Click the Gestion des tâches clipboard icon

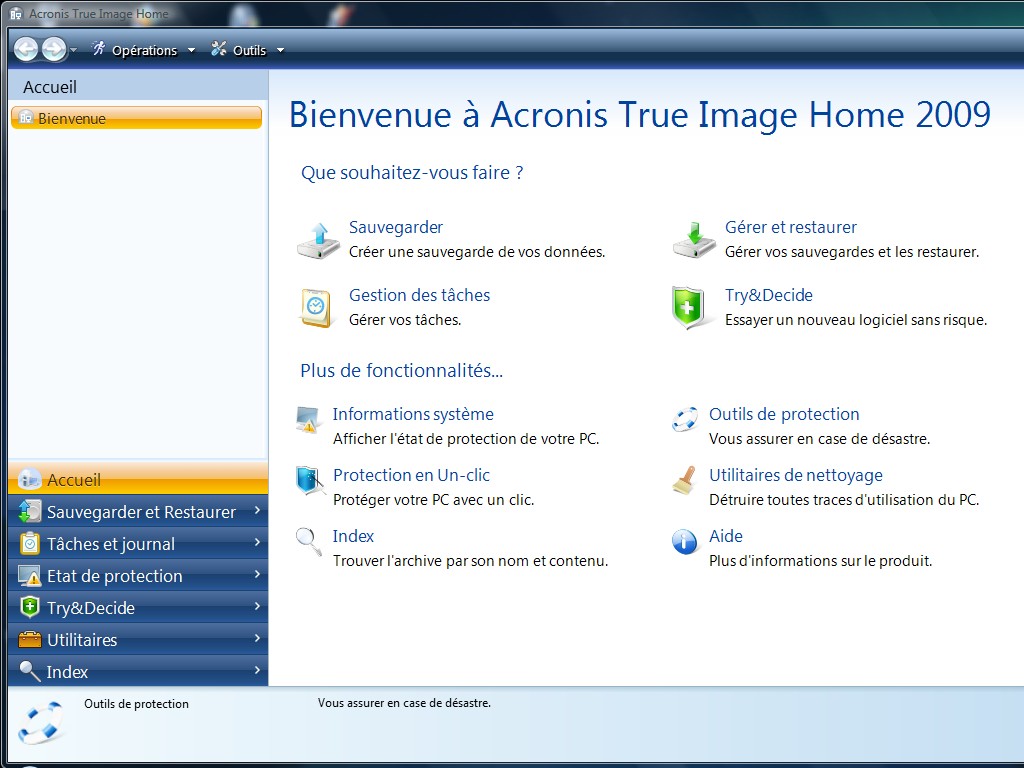317,308
